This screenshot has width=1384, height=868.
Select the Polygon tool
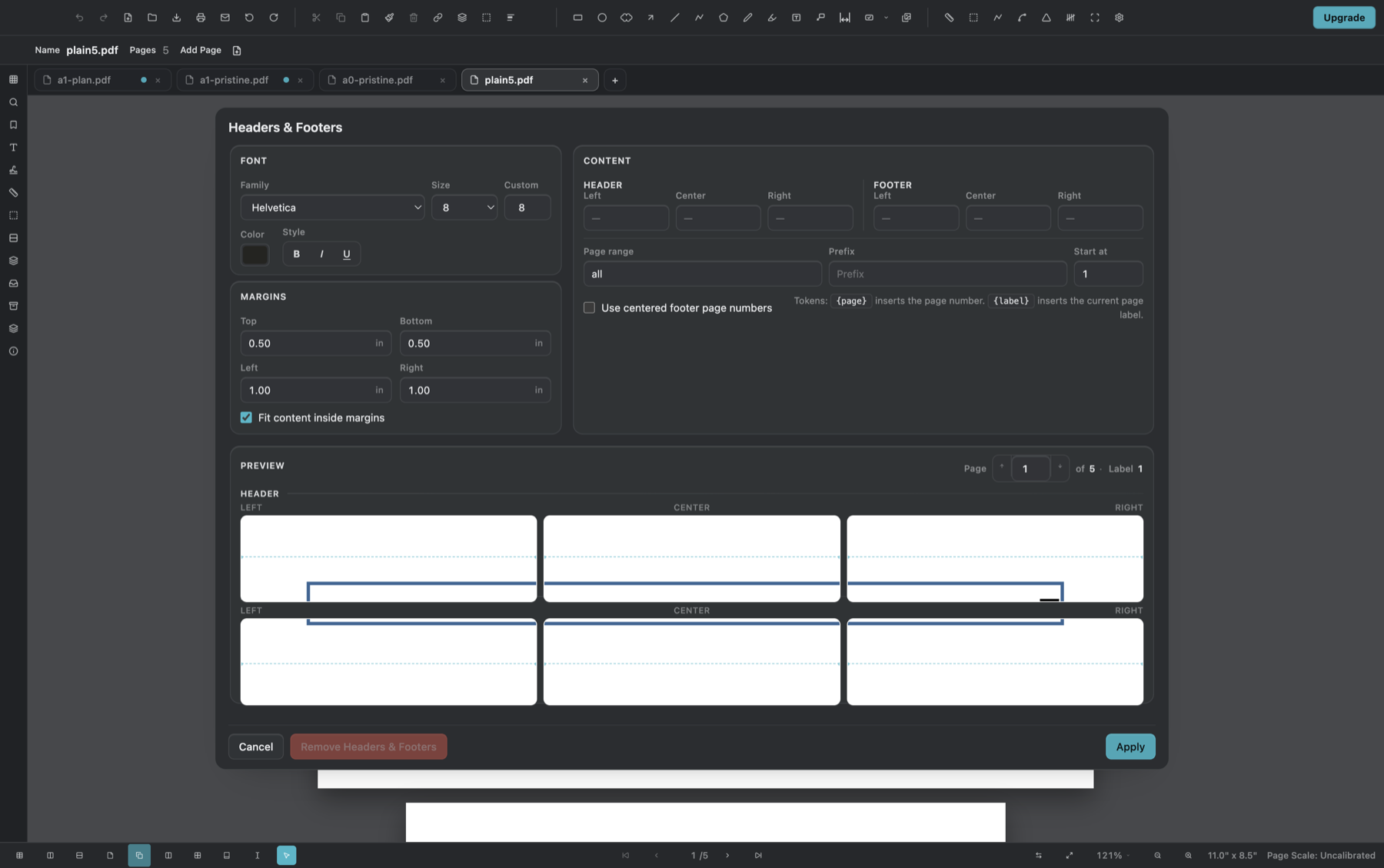724,18
